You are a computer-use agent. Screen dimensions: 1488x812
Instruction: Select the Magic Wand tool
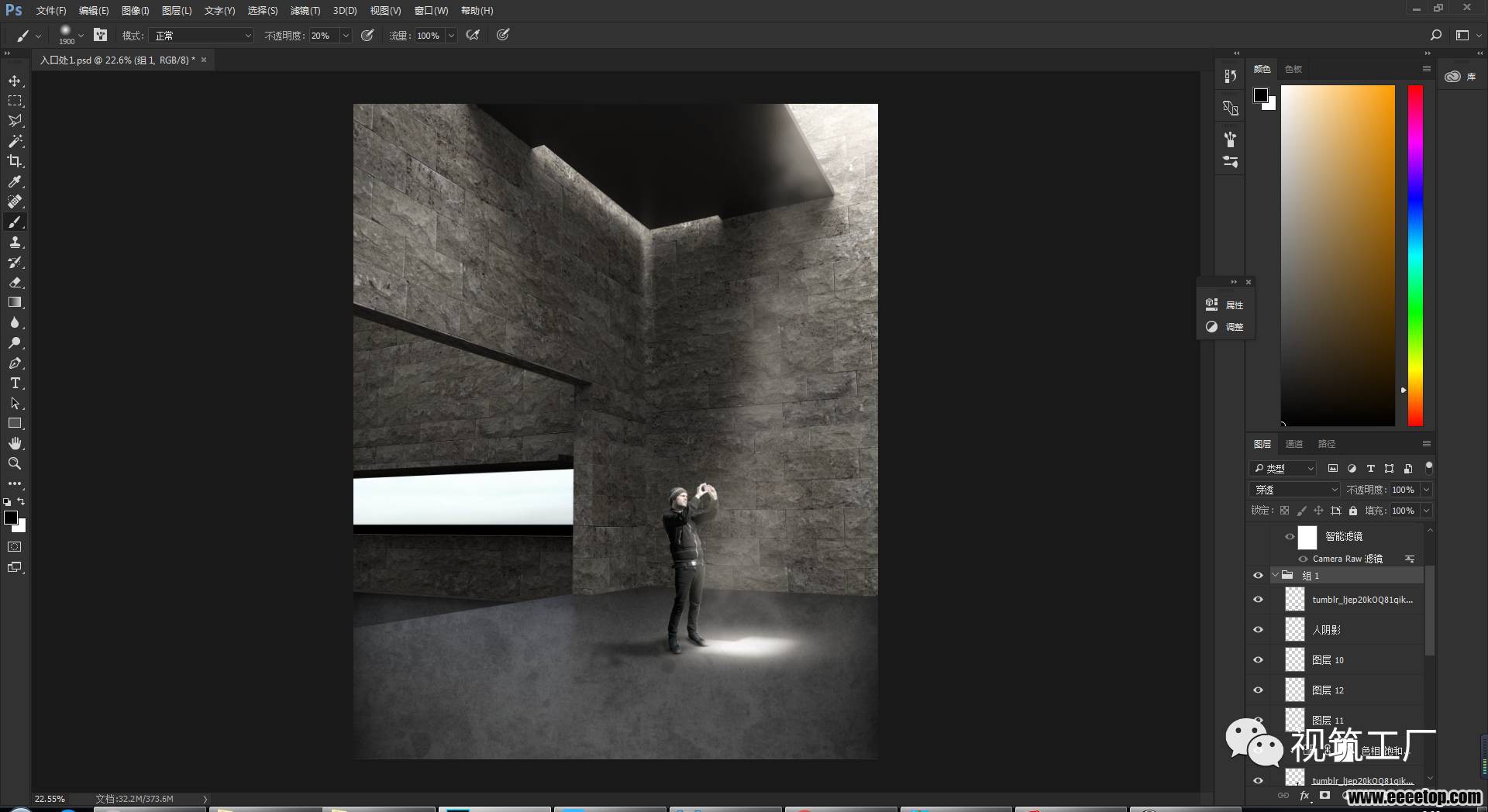15,141
